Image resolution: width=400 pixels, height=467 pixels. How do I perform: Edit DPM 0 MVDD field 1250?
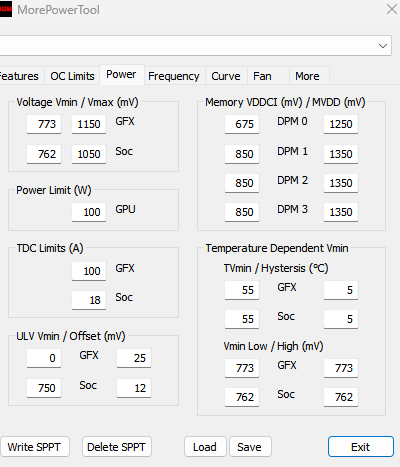coord(341,124)
